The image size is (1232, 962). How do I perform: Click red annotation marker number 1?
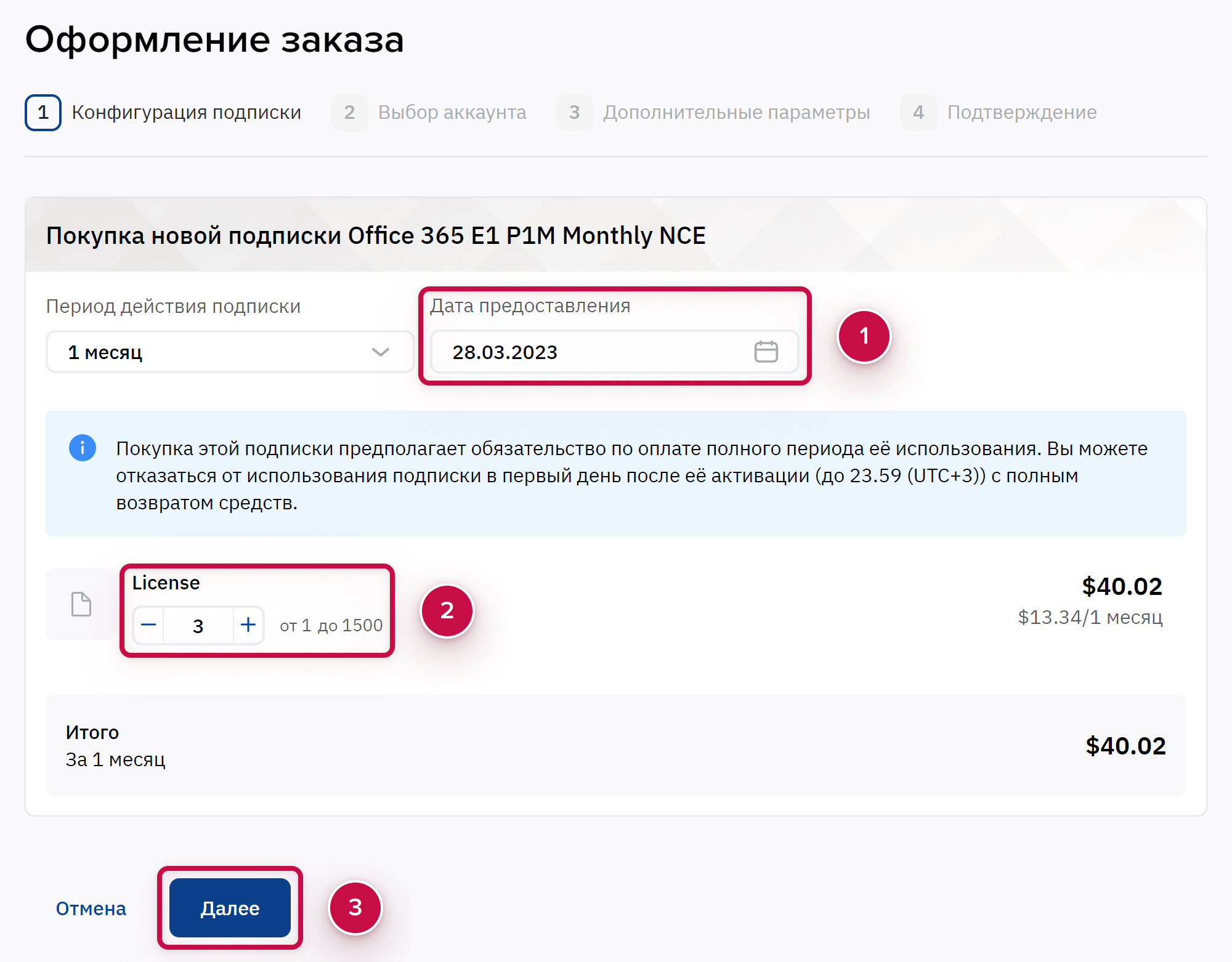click(864, 336)
